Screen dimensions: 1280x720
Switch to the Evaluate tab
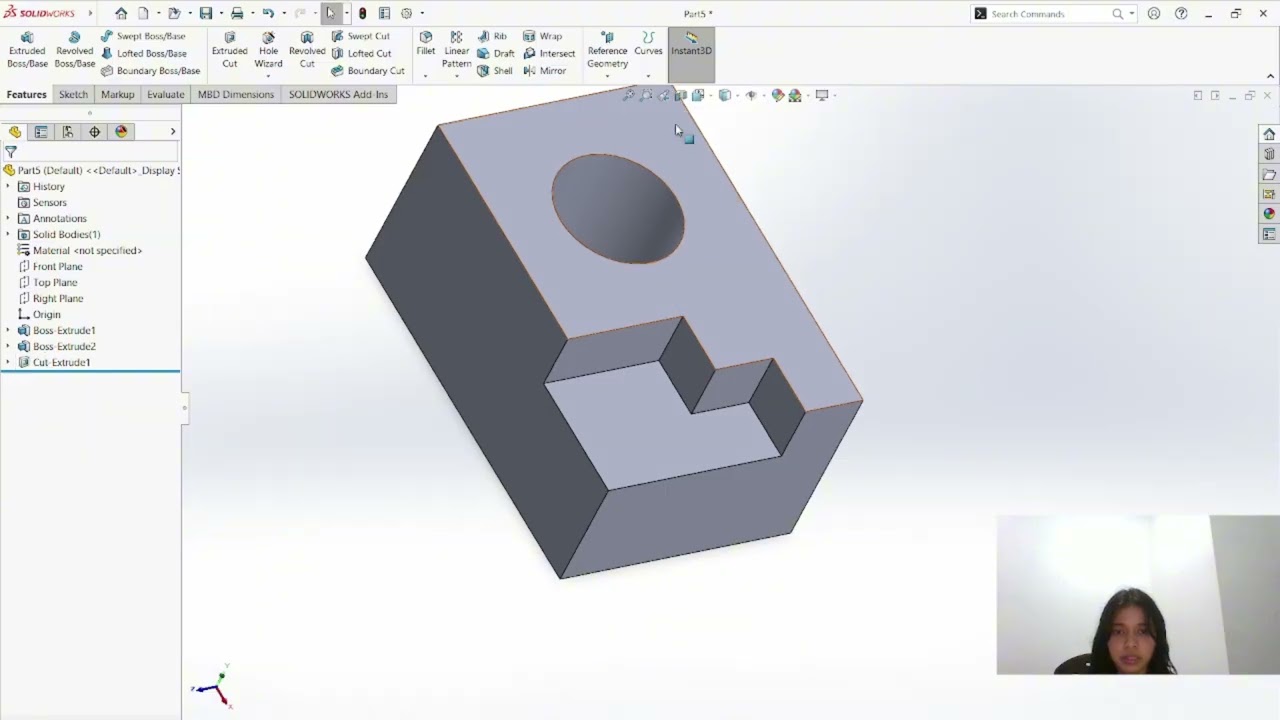tap(165, 94)
